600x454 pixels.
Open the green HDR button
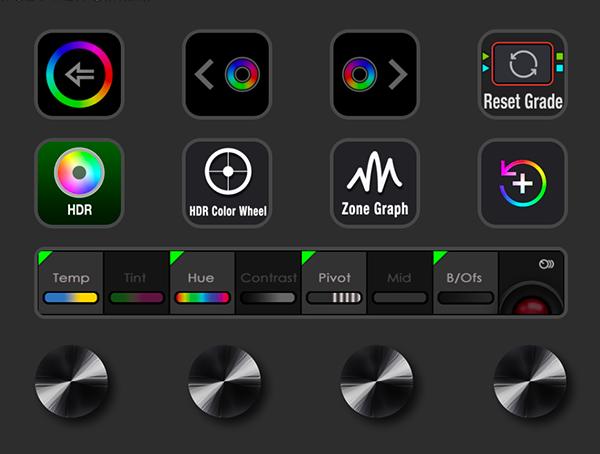click(x=79, y=183)
